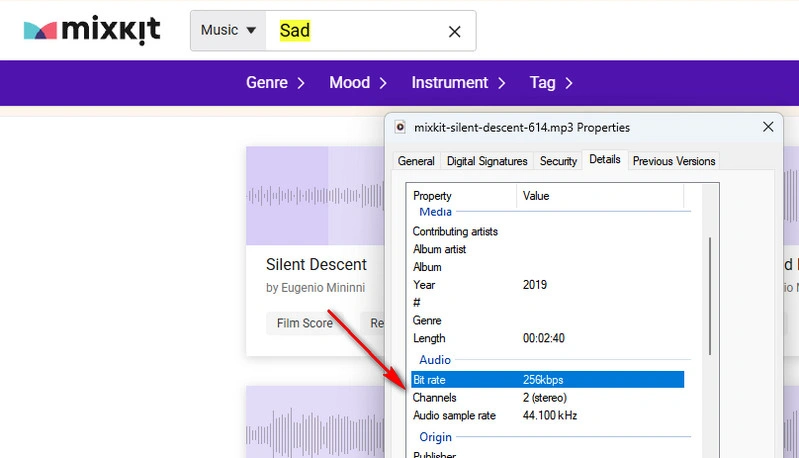Click the details list scrollbar thumb
This screenshot has width=799, height=458.
[710, 296]
